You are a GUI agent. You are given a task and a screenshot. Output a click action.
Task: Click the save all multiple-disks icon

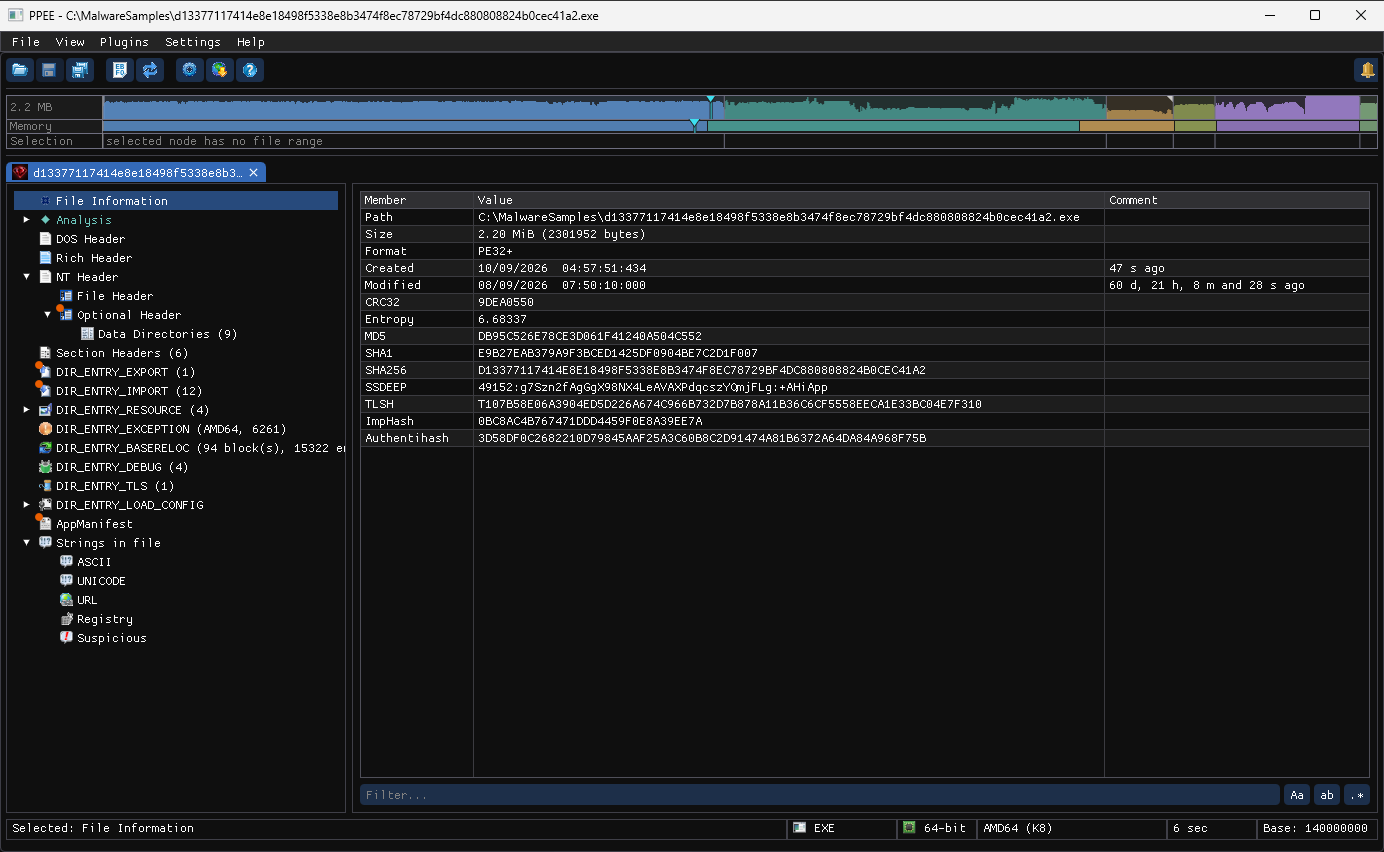pyautogui.click(x=79, y=70)
